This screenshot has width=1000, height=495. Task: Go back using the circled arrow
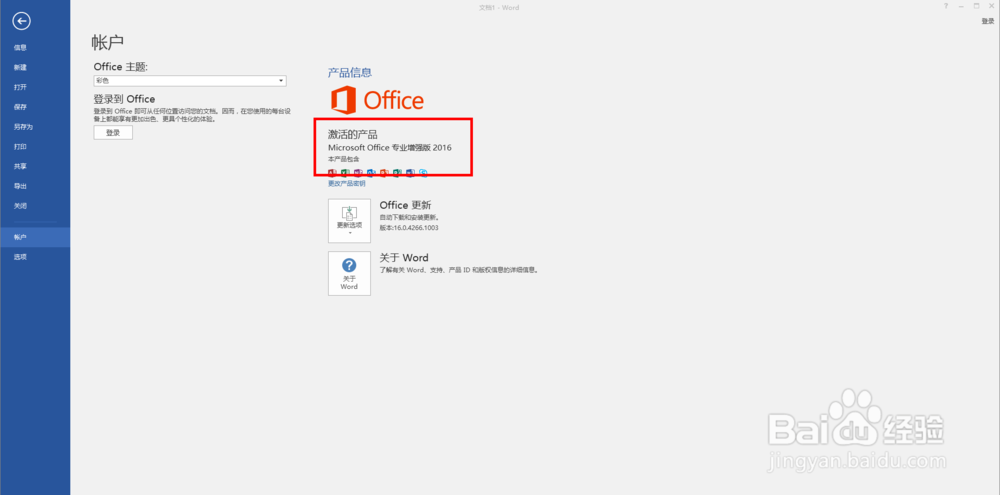coord(22,21)
